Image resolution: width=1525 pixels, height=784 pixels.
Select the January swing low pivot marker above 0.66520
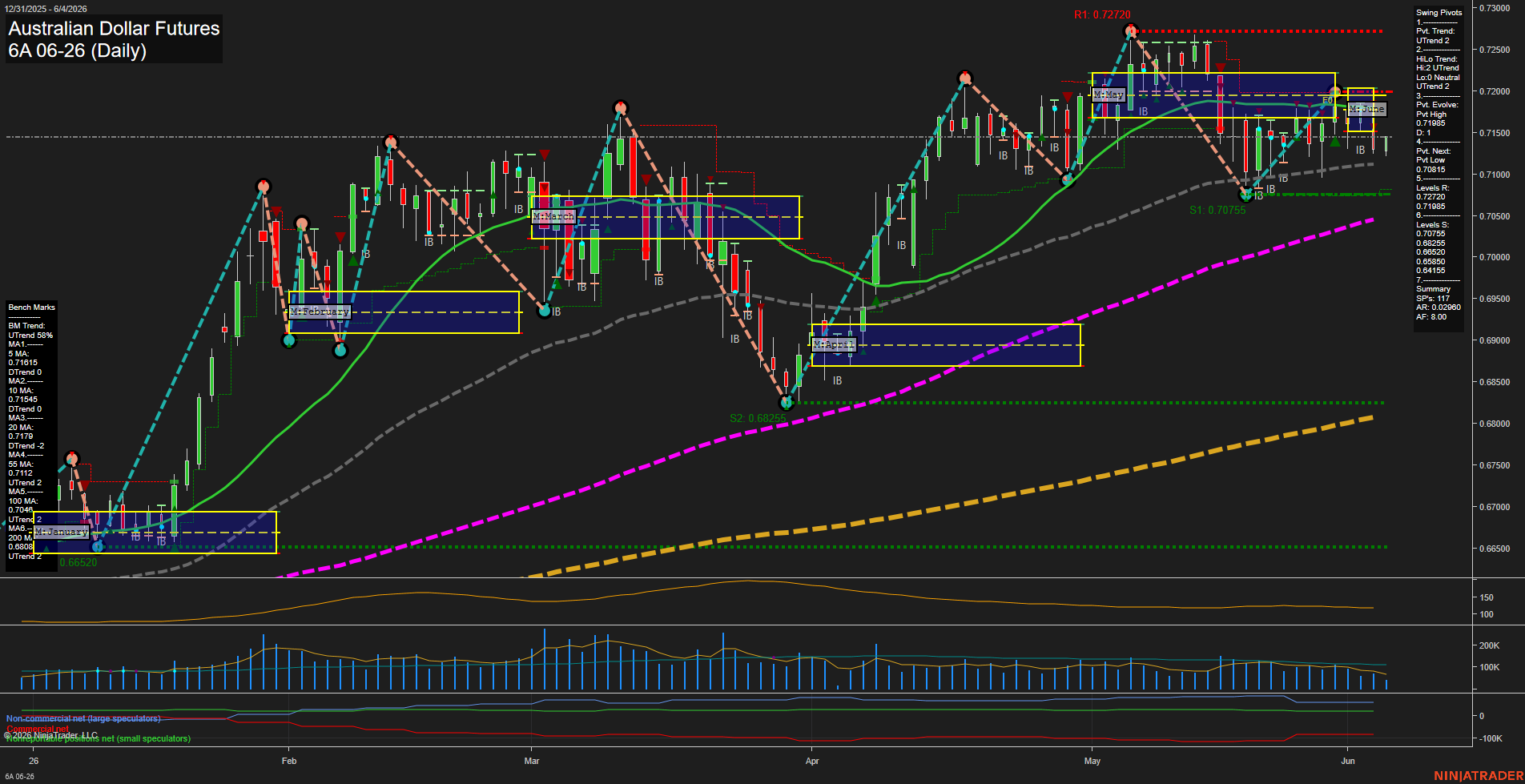(98, 547)
